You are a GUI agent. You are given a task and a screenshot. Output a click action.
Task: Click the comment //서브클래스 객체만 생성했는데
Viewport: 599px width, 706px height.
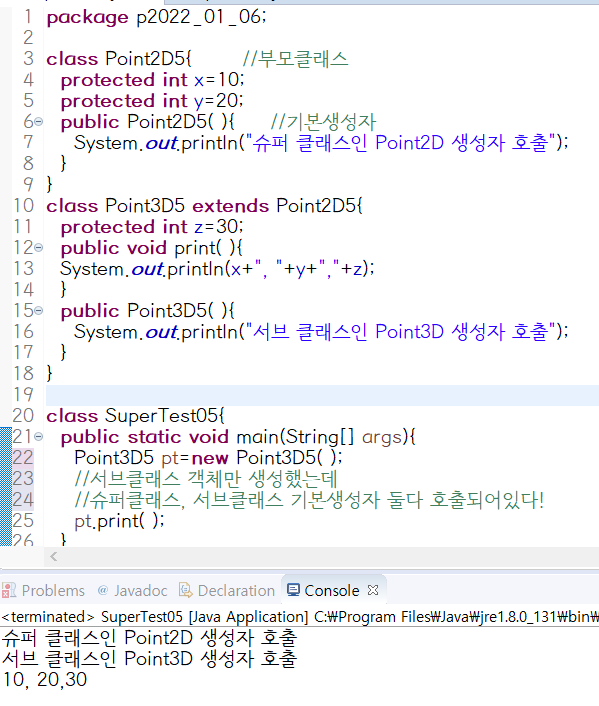[206, 479]
